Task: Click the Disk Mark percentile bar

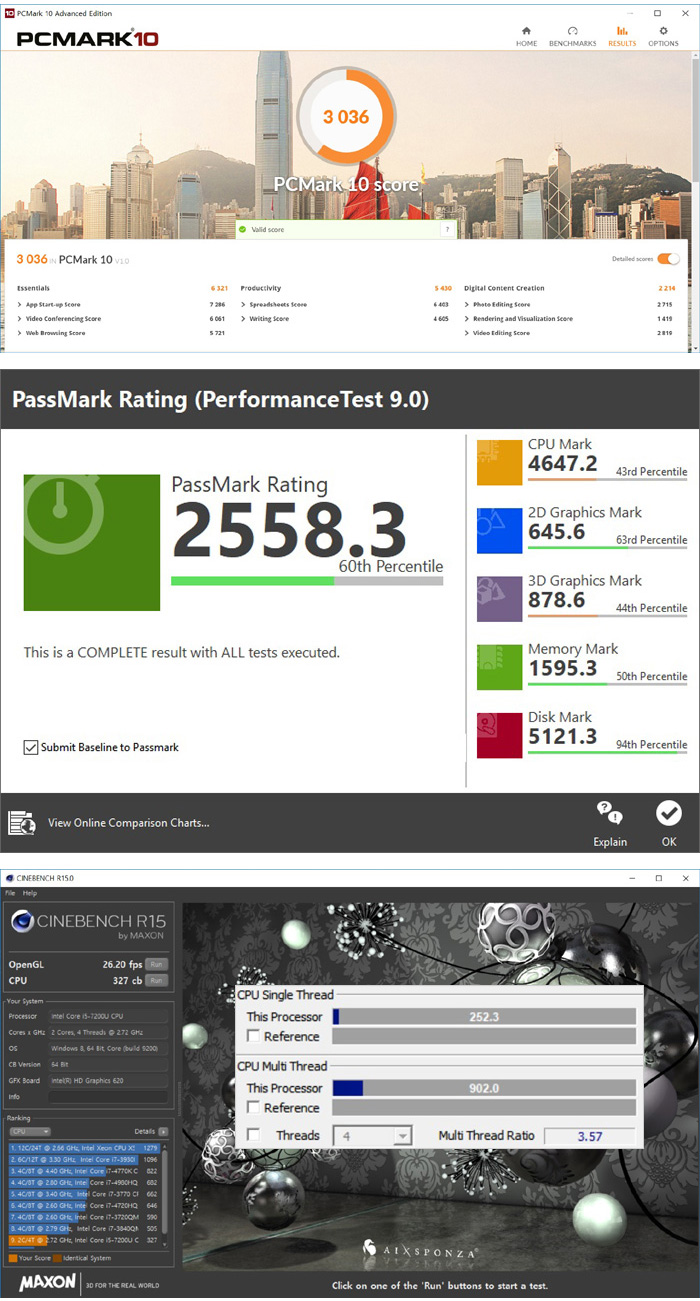Action: pos(607,752)
